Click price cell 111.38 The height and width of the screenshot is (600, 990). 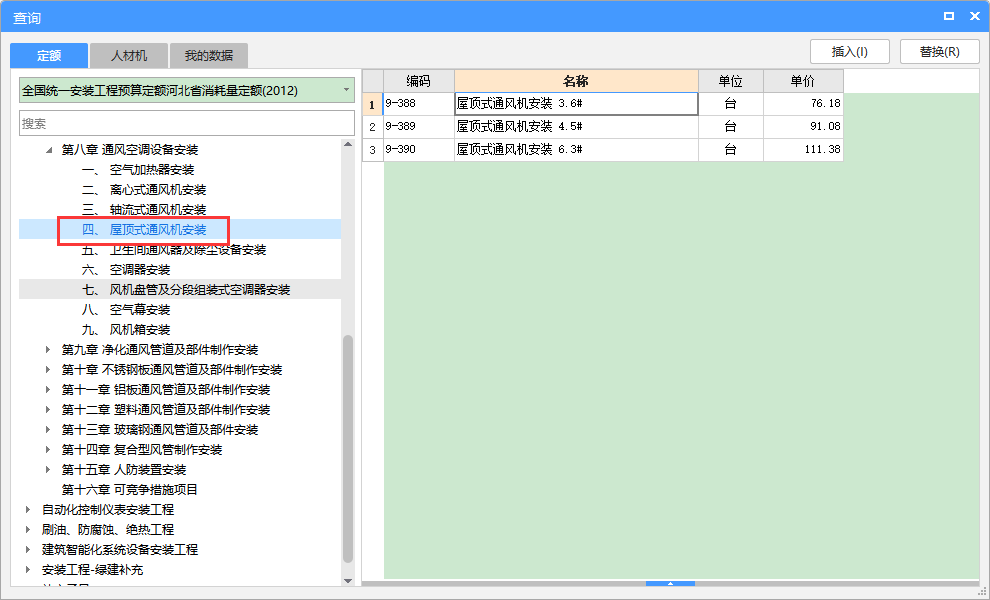click(803, 150)
